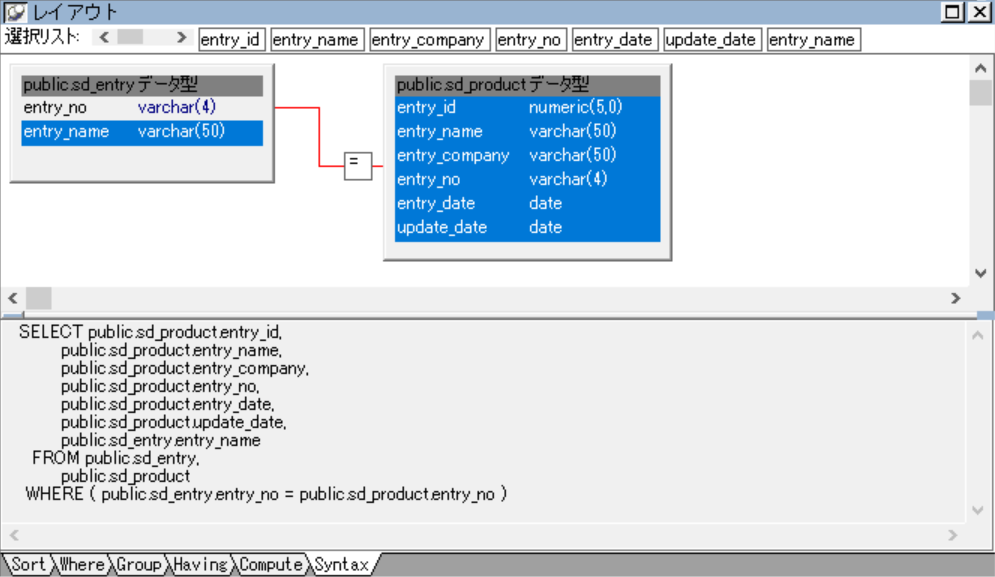Open the Compute tab

click(x=270, y=565)
